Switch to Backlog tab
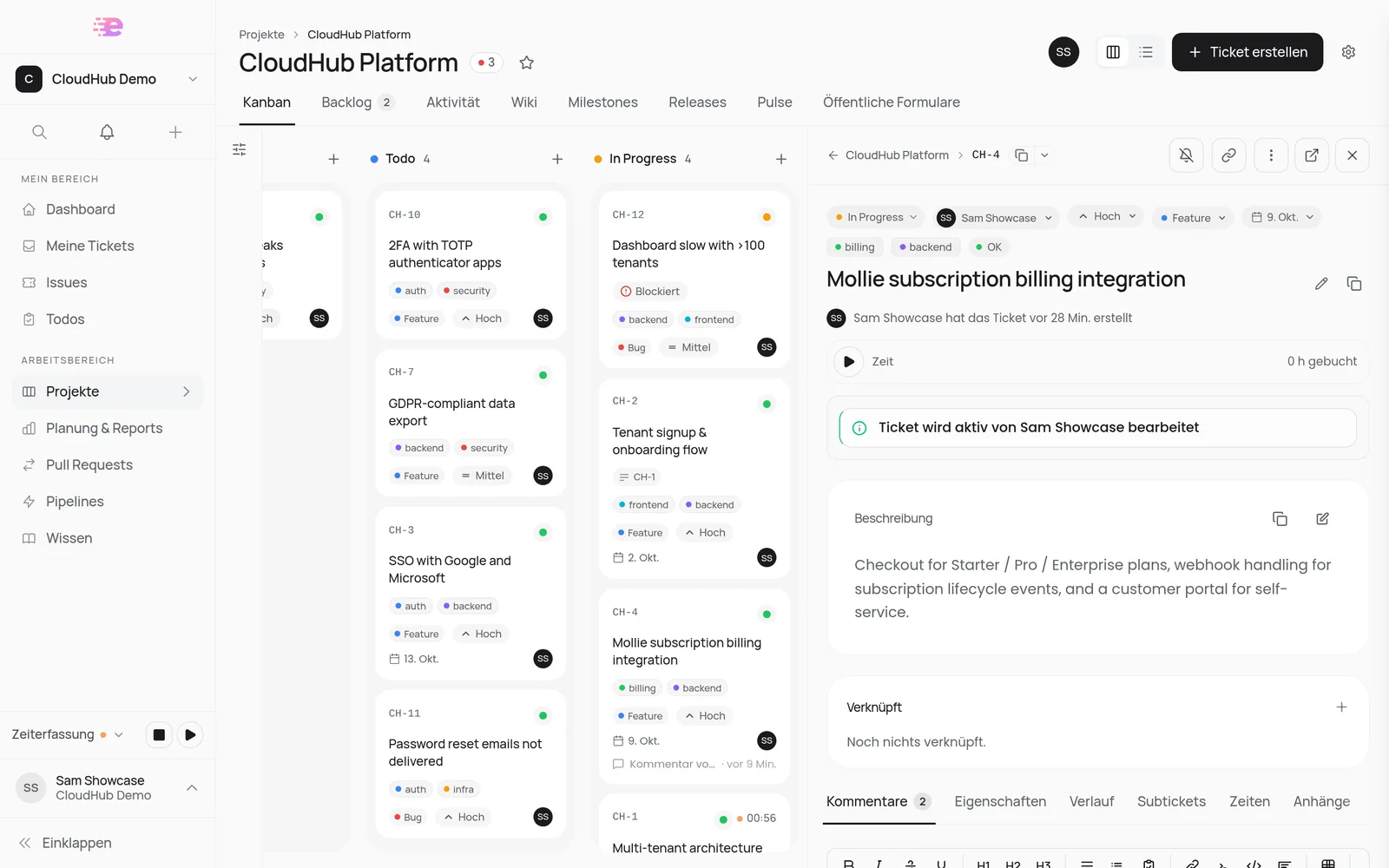Screen dimensions: 1389x868 358,102
